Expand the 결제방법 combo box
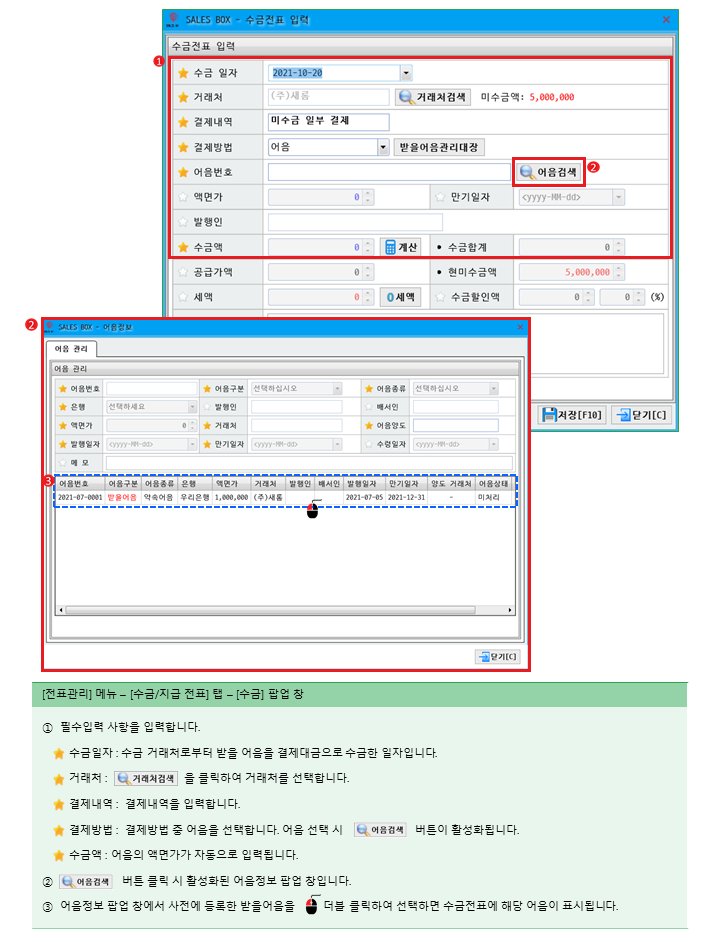Viewport: 720px width, 932px height. [x=382, y=147]
